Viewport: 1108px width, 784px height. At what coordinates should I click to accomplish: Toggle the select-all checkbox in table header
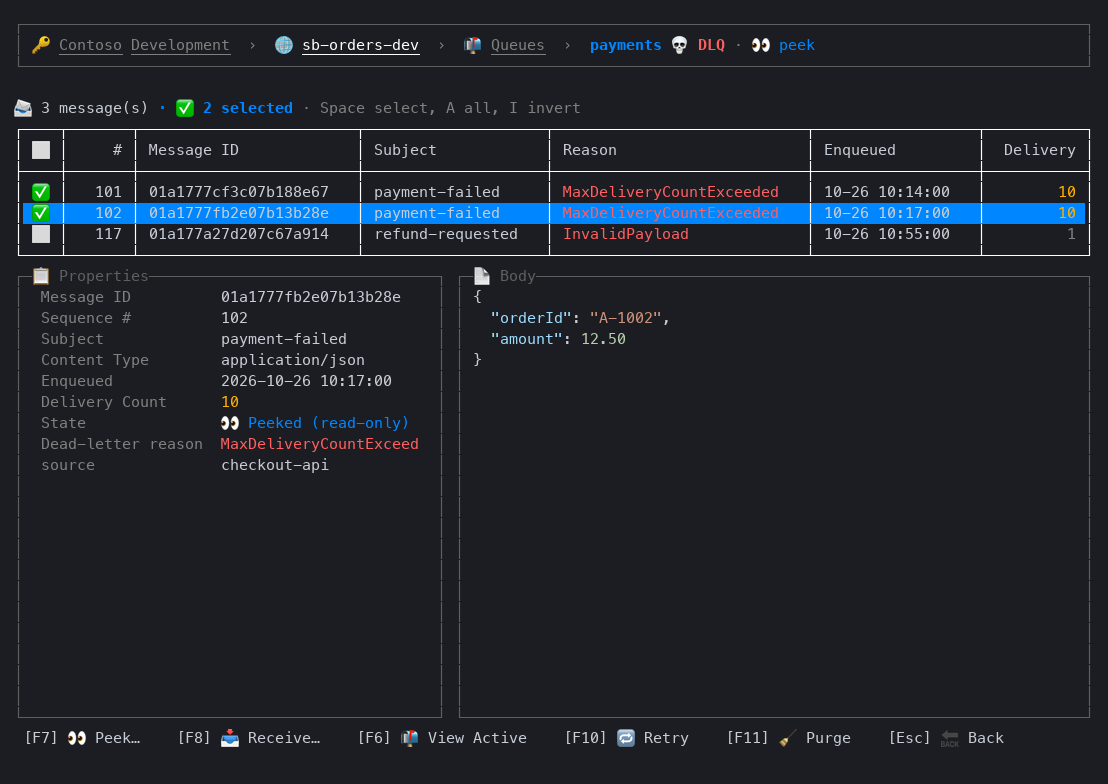41,150
